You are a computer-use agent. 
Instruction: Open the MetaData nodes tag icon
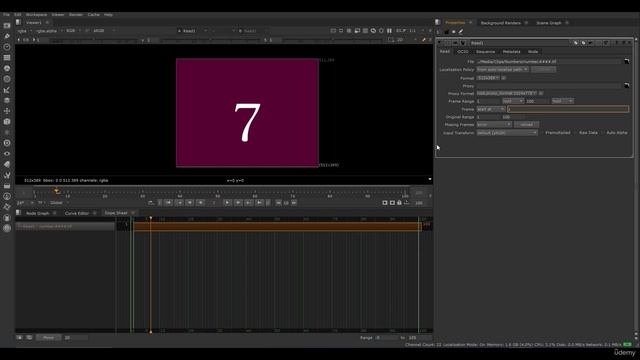(7, 164)
